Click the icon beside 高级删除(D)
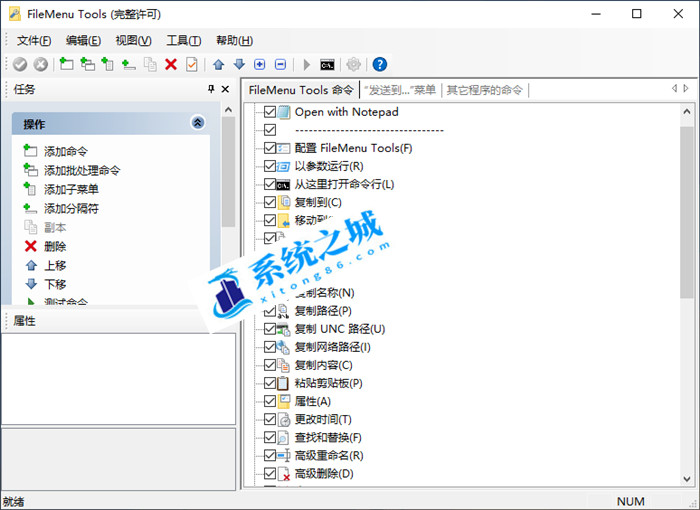 284,473
